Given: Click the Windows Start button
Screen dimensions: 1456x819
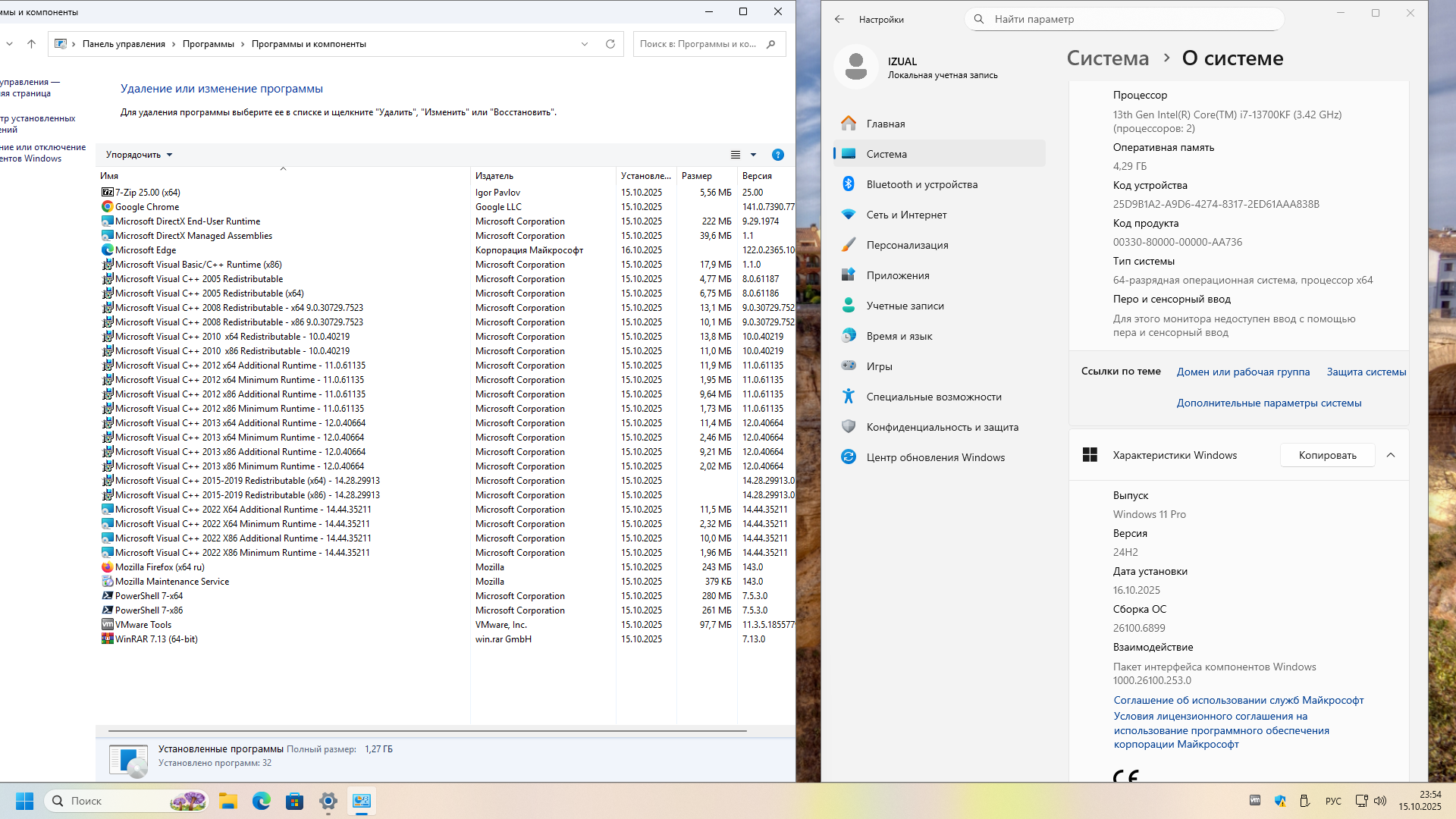Looking at the screenshot, I should click(24, 801).
